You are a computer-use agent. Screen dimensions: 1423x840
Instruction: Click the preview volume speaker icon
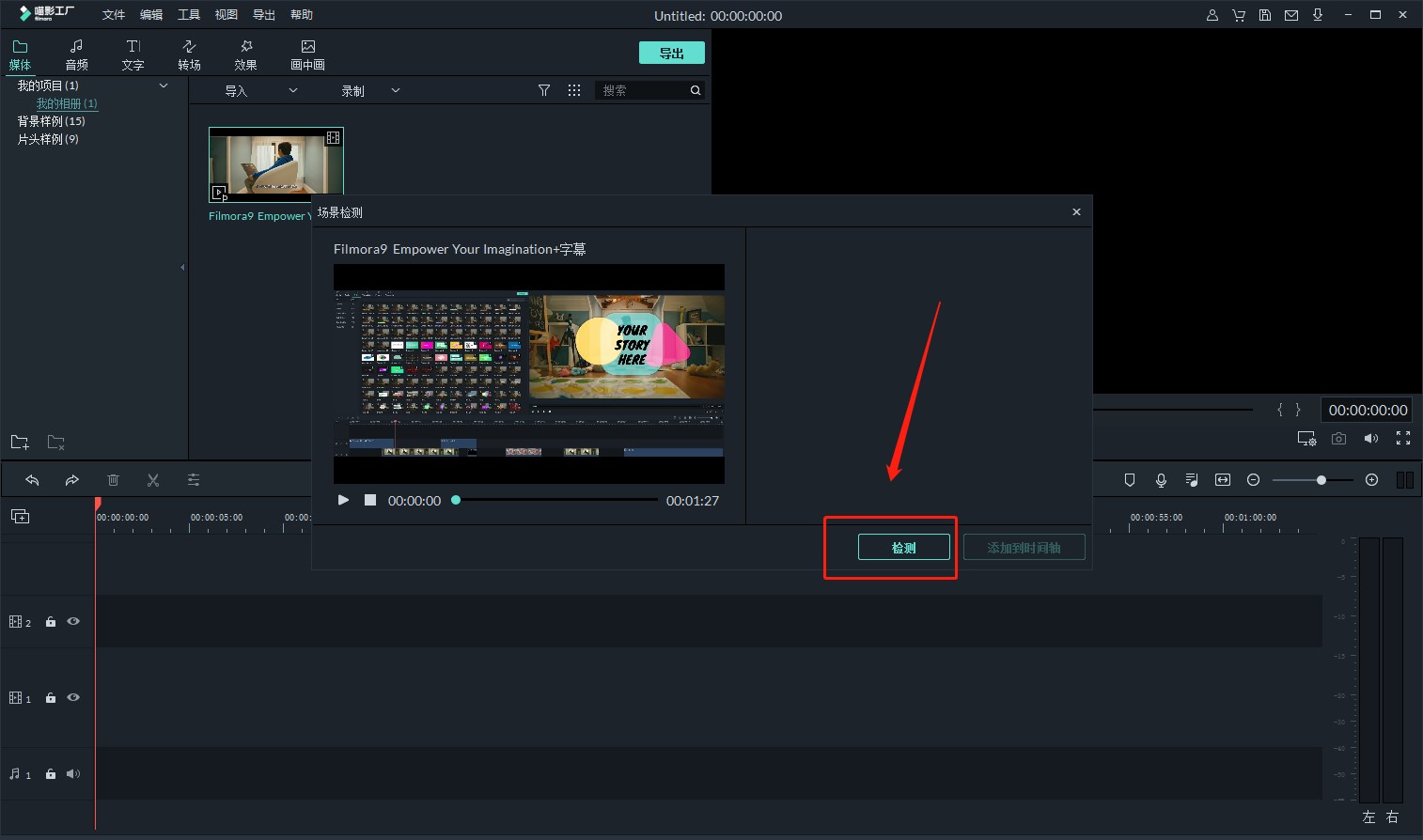1371,439
